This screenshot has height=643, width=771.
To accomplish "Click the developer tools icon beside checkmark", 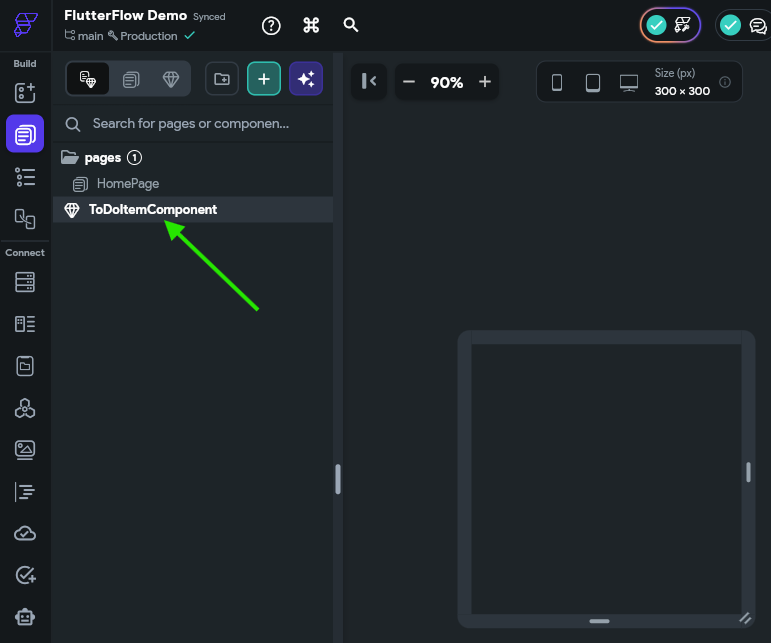I will coord(682,25).
